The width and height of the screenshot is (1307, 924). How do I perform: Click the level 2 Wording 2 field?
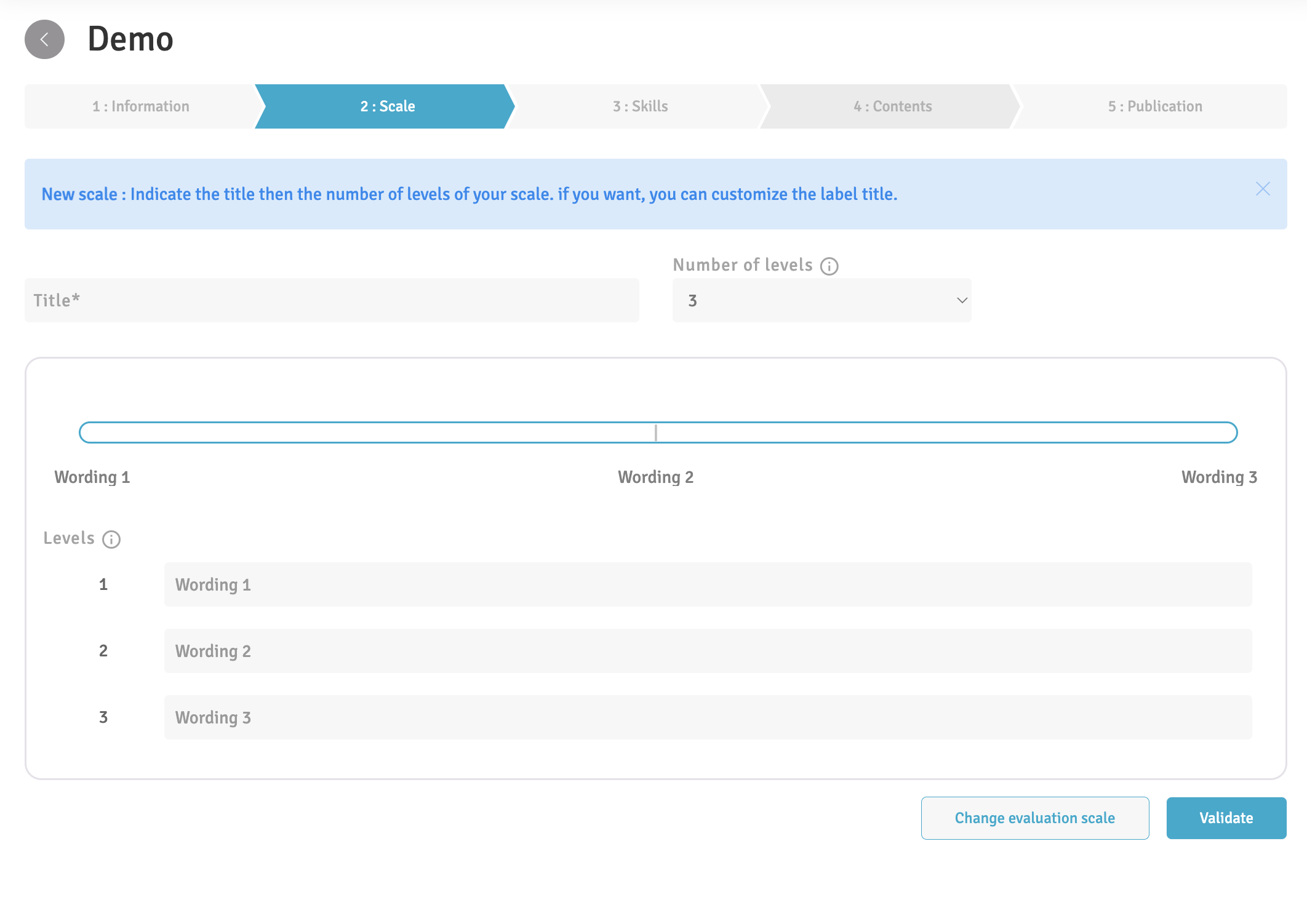click(x=708, y=651)
